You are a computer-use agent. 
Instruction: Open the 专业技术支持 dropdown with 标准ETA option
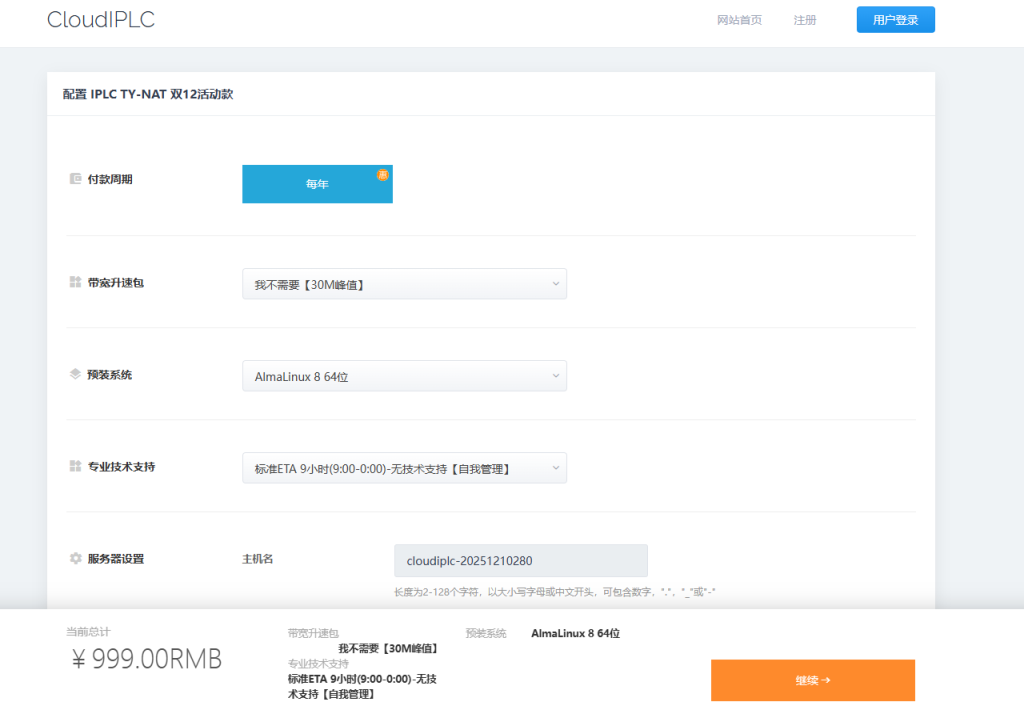pyautogui.click(x=404, y=468)
